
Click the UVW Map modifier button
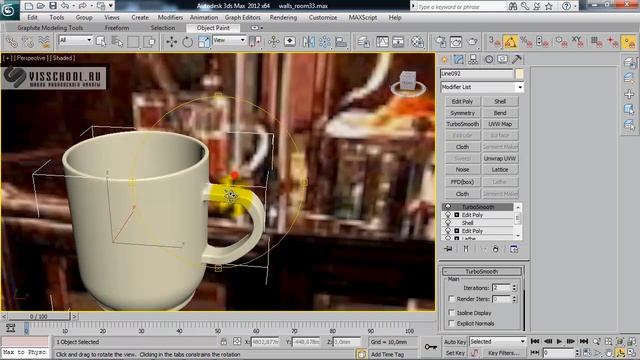pos(500,124)
